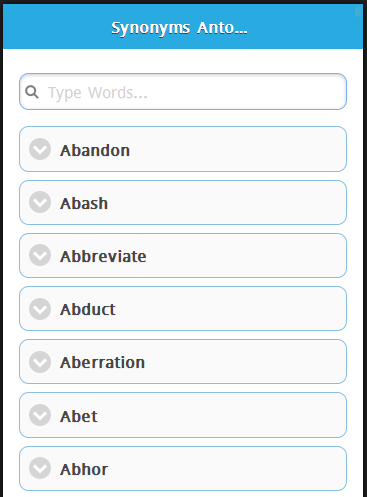
Task: Click the chevron icon beside Abbreviate
Action: coord(40,255)
